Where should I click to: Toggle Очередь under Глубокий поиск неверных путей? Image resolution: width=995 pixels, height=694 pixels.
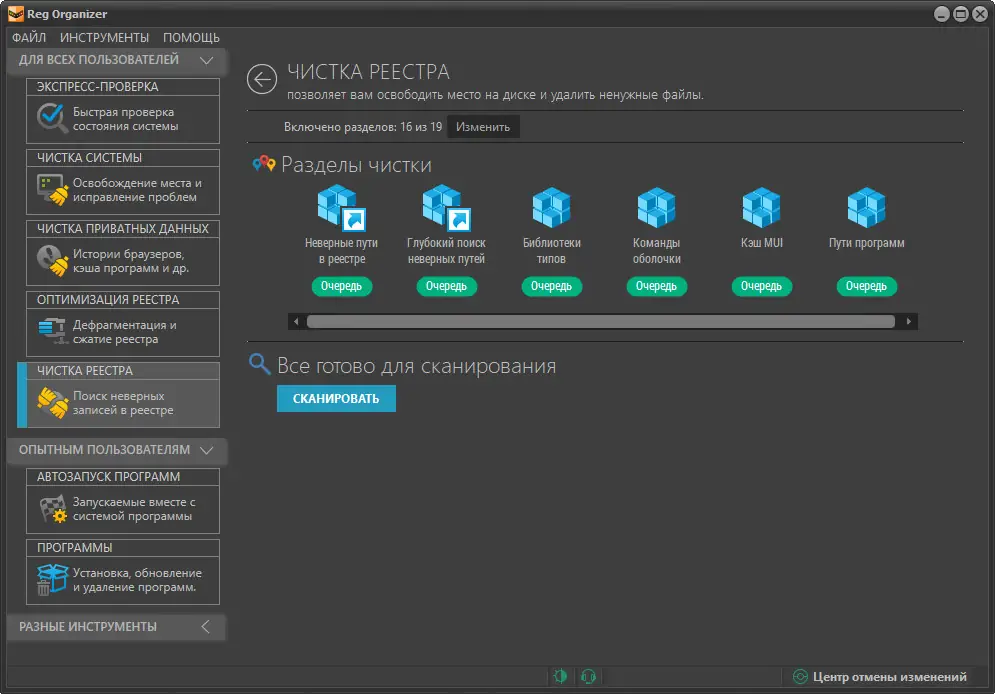446,286
